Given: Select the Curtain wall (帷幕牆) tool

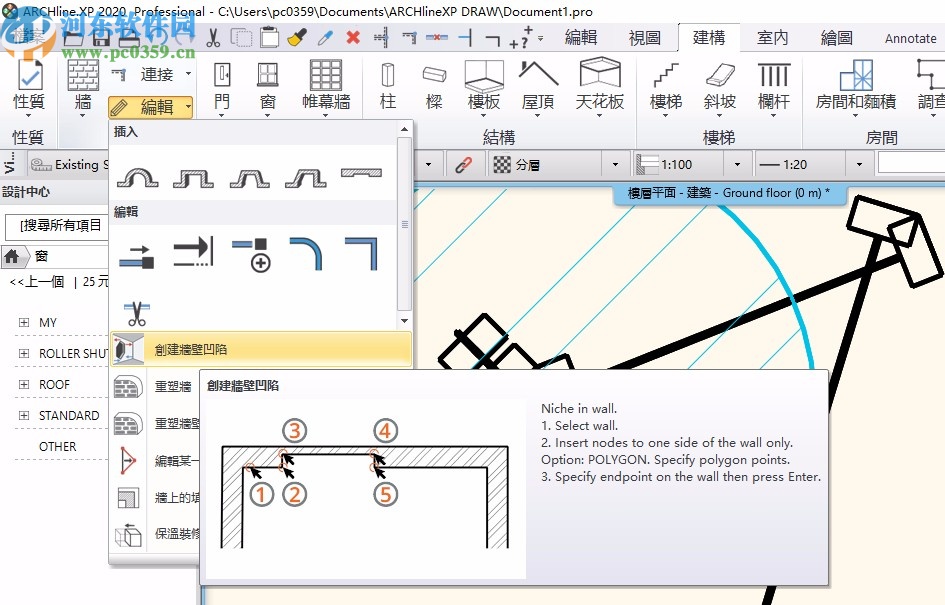Looking at the screenshot, I should pyautogui.click(x=326, y=87).
